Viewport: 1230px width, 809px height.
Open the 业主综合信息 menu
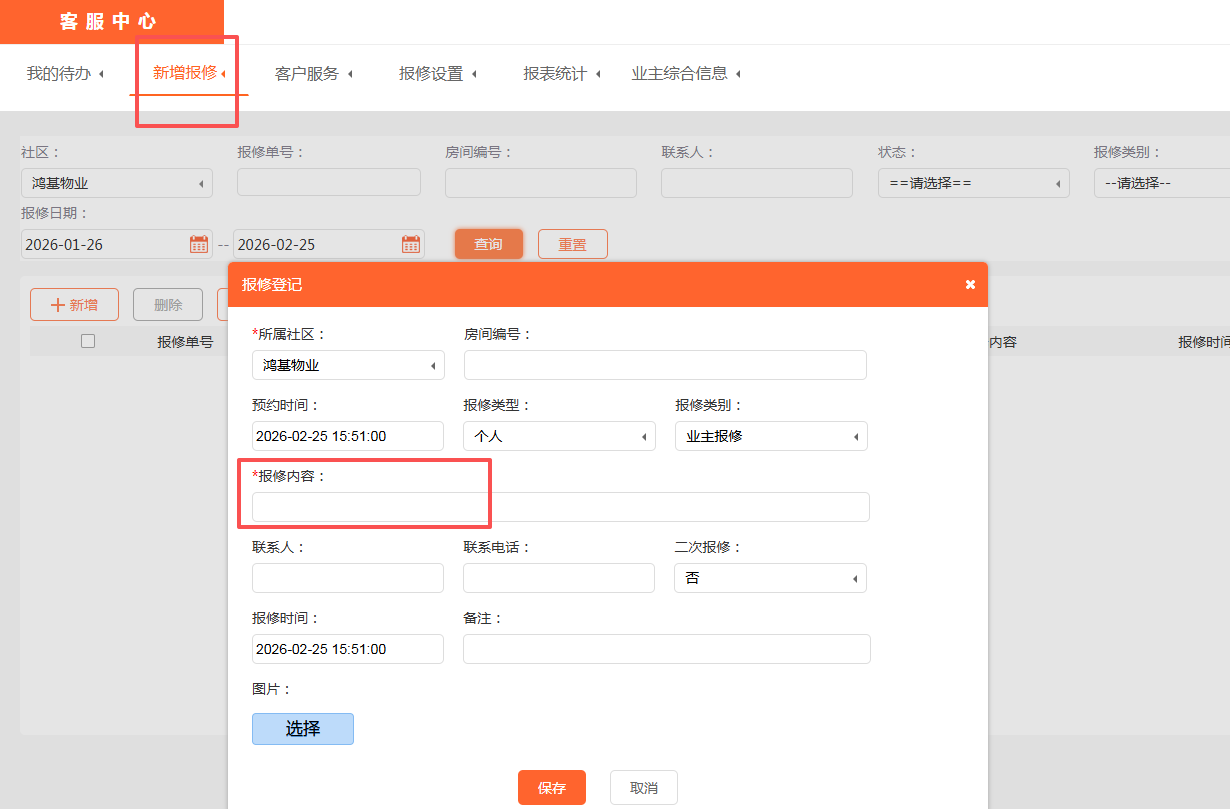[683, 73]
